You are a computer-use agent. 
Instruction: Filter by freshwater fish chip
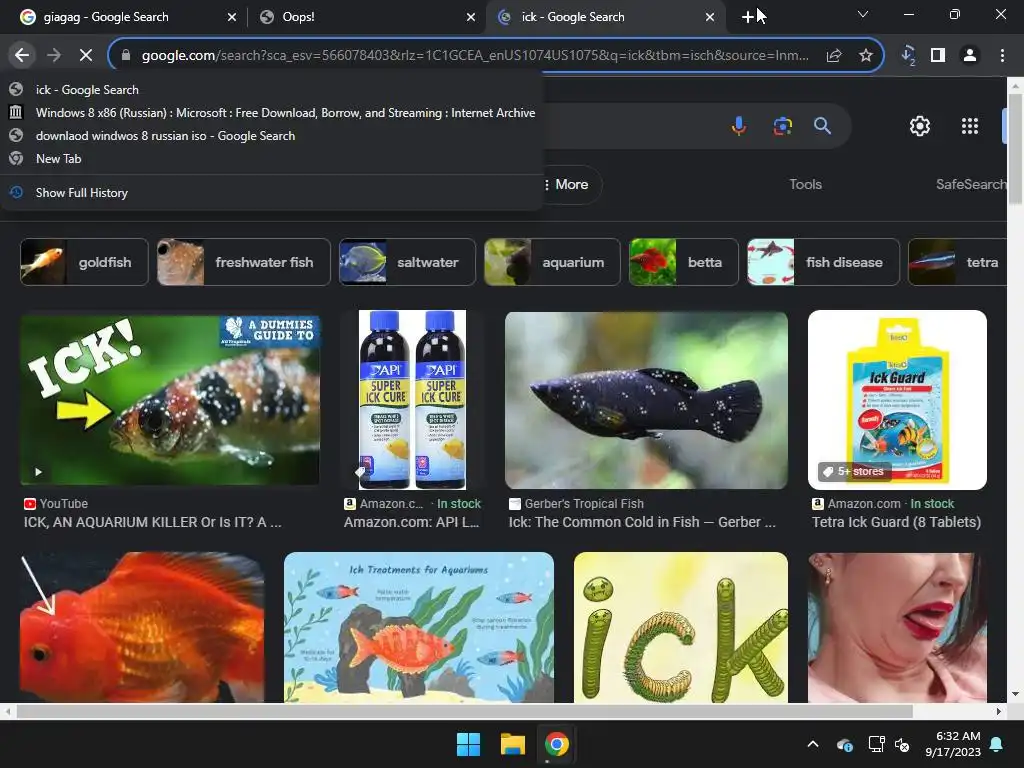click(244, 262)
